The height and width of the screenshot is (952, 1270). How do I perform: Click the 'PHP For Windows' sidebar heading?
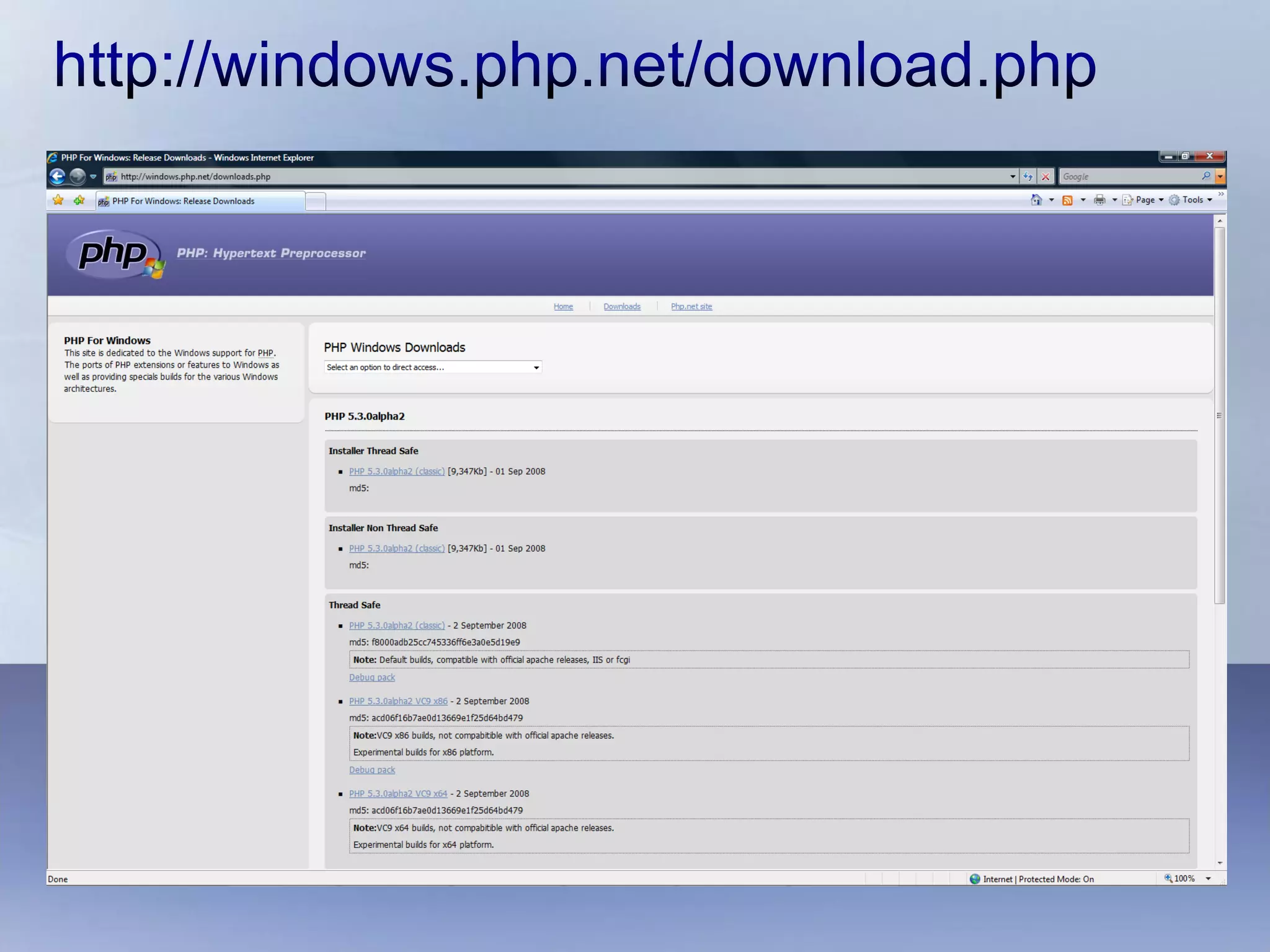click(107, 341)
